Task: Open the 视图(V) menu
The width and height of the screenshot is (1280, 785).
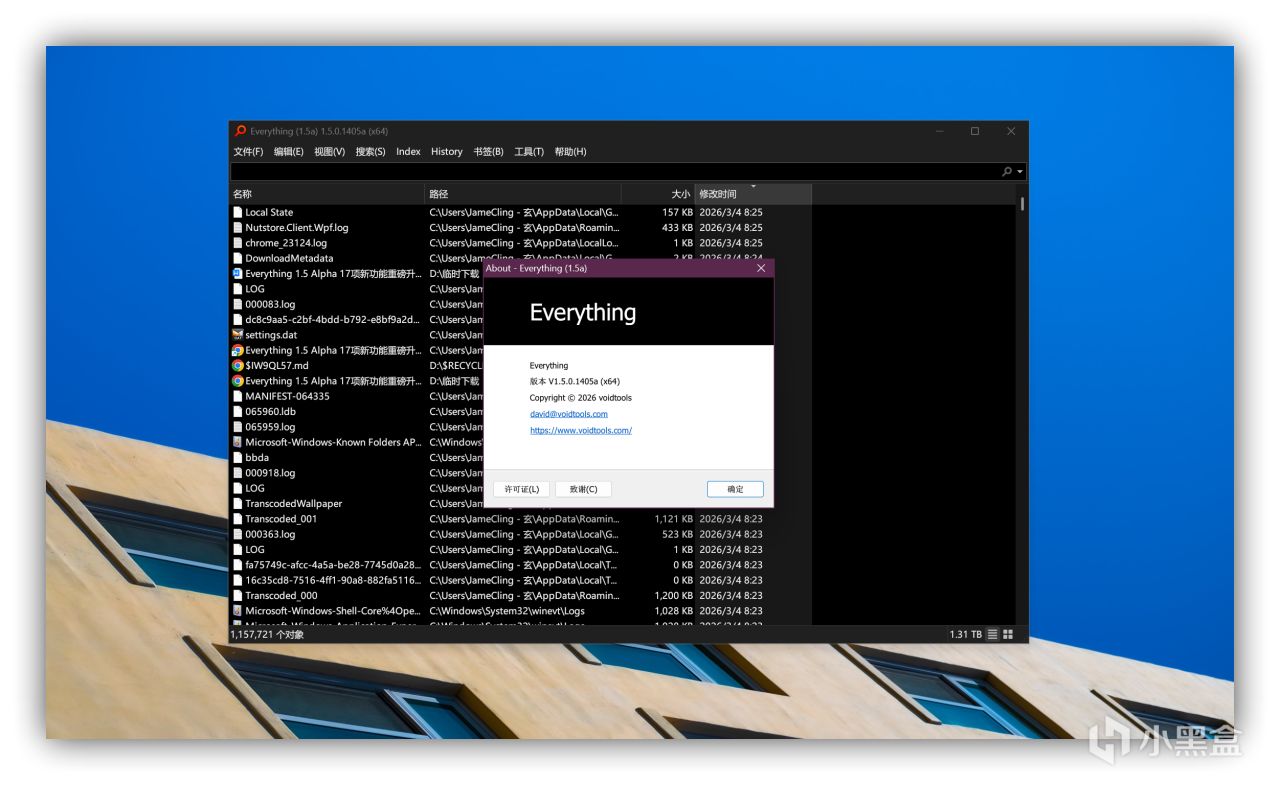Action: coord(329,152)
